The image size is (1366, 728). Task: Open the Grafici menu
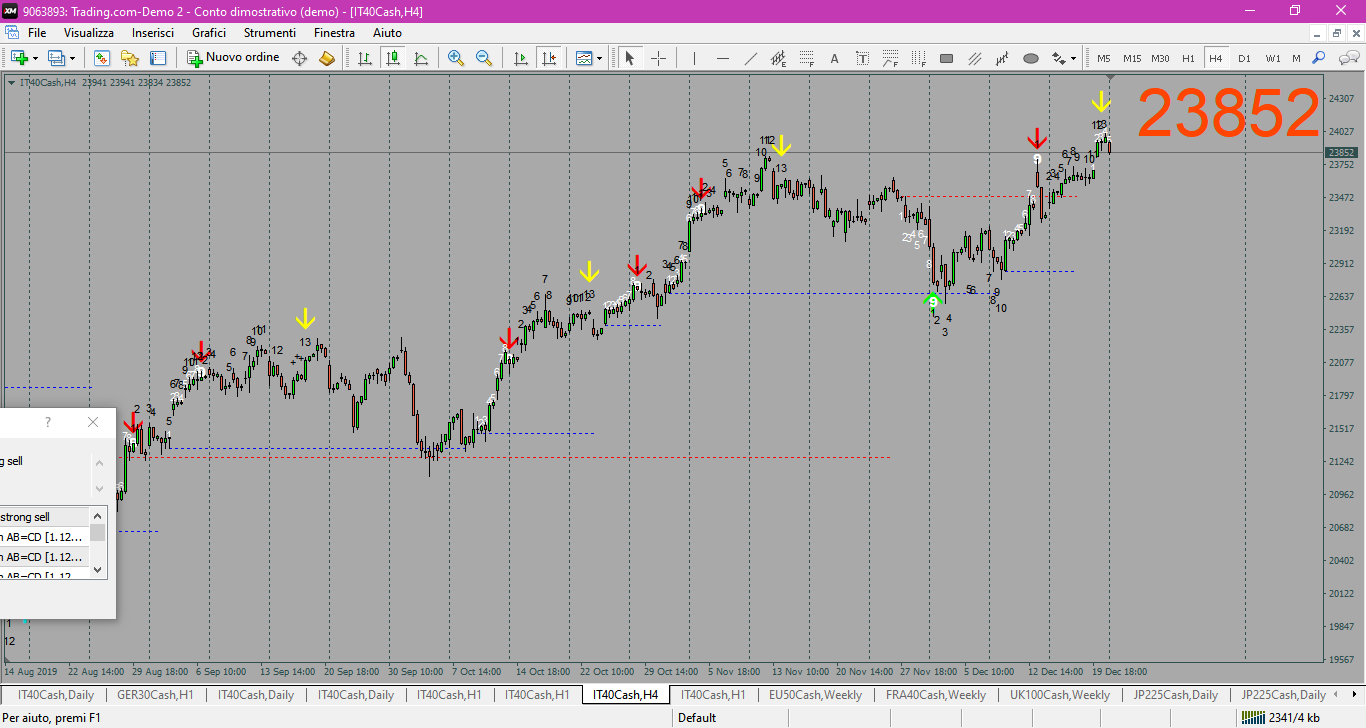click(209, 33)
